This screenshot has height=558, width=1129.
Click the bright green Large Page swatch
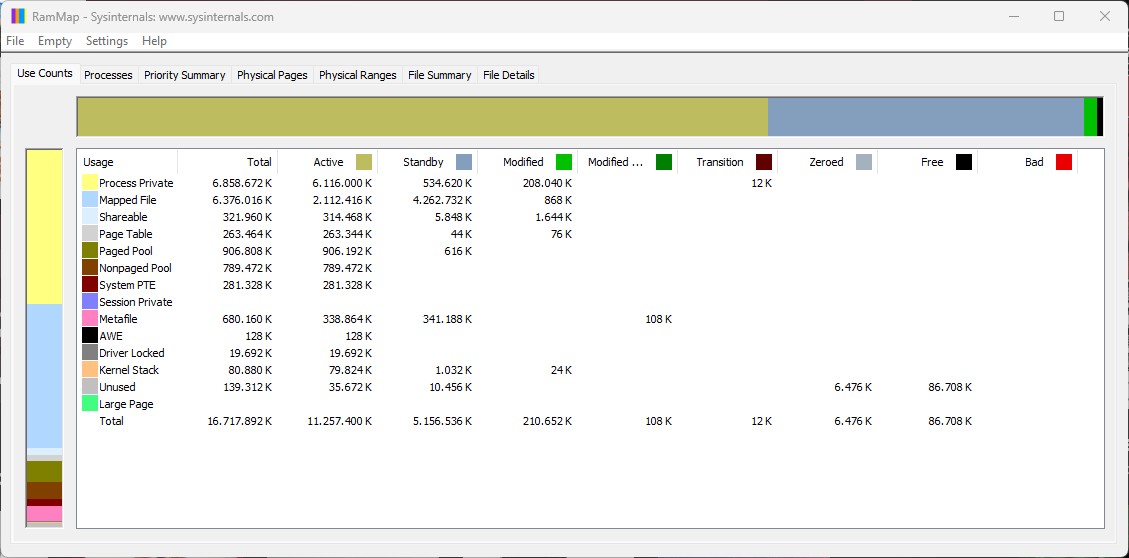pyautogui.click(x=89, y=404)
